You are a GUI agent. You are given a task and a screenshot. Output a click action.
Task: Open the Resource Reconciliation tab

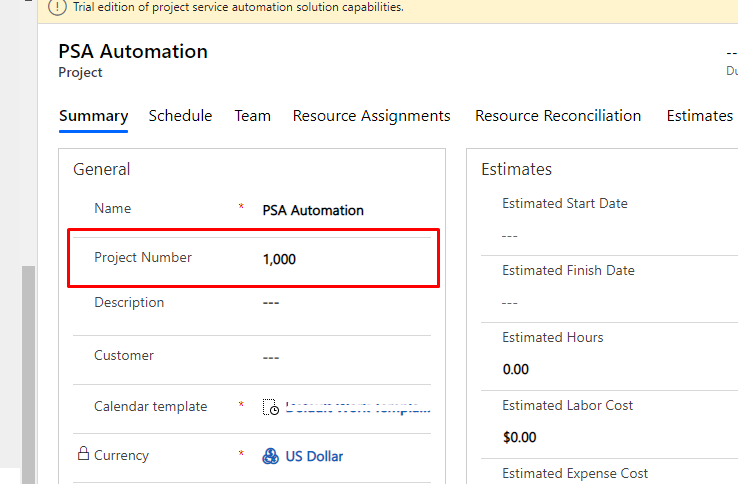tap(557, 116)
